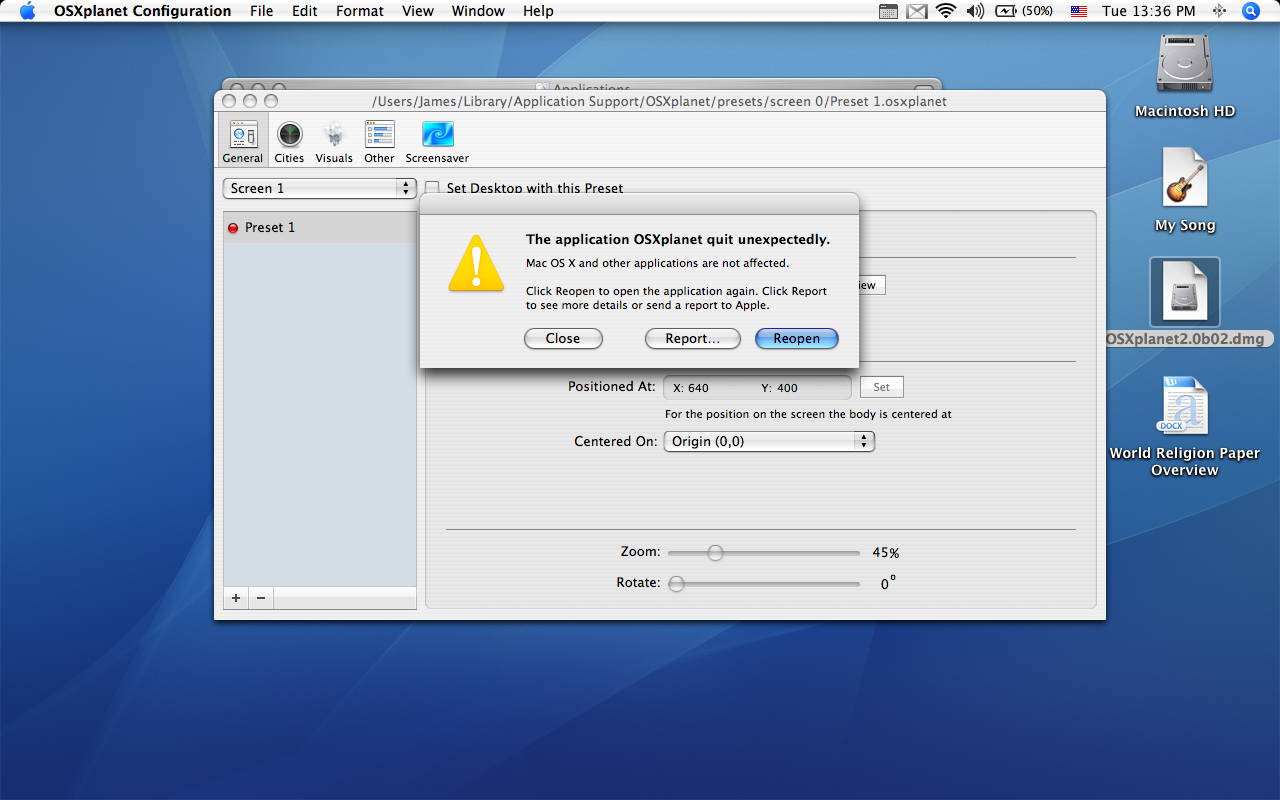Click the battery status icon
Viewport: 1280px width, 800px height.
tap(1005, 11)
